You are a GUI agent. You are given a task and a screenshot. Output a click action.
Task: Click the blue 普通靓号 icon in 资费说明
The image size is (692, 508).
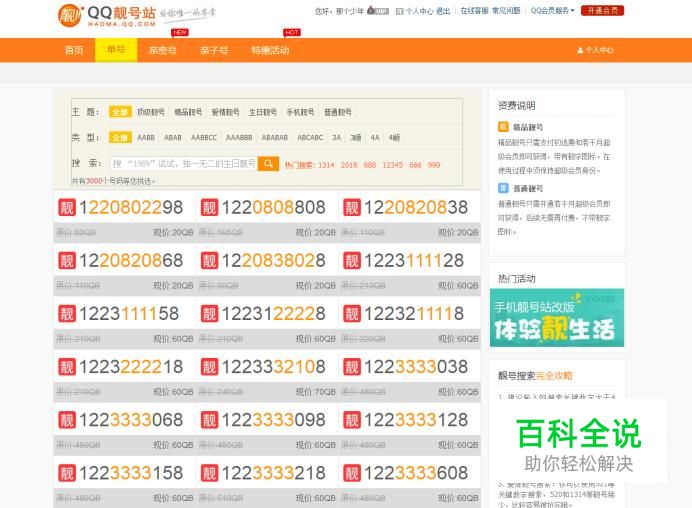pyautogui.click(x=503, y=188)
